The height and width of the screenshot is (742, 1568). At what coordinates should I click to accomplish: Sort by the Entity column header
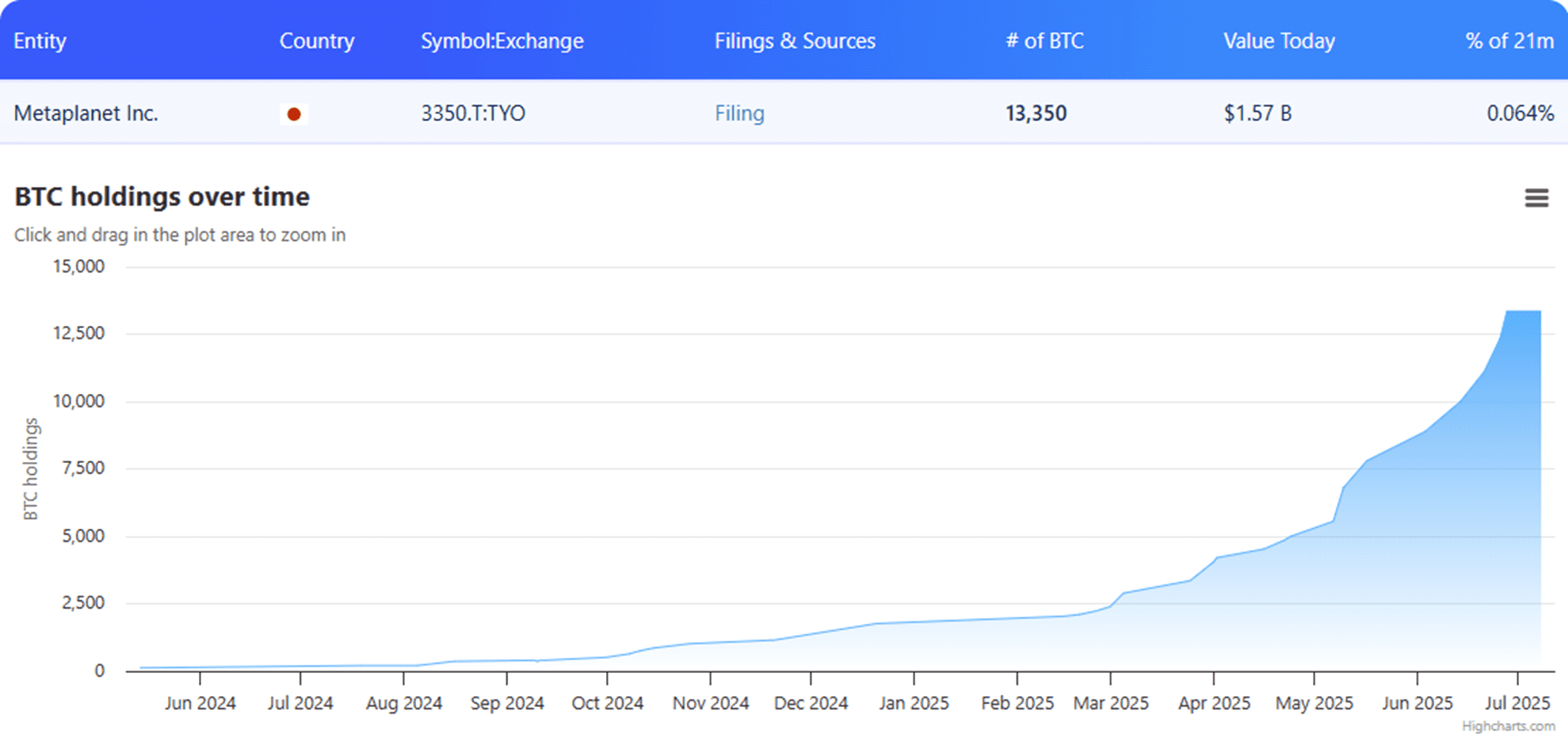pos(40,41)
